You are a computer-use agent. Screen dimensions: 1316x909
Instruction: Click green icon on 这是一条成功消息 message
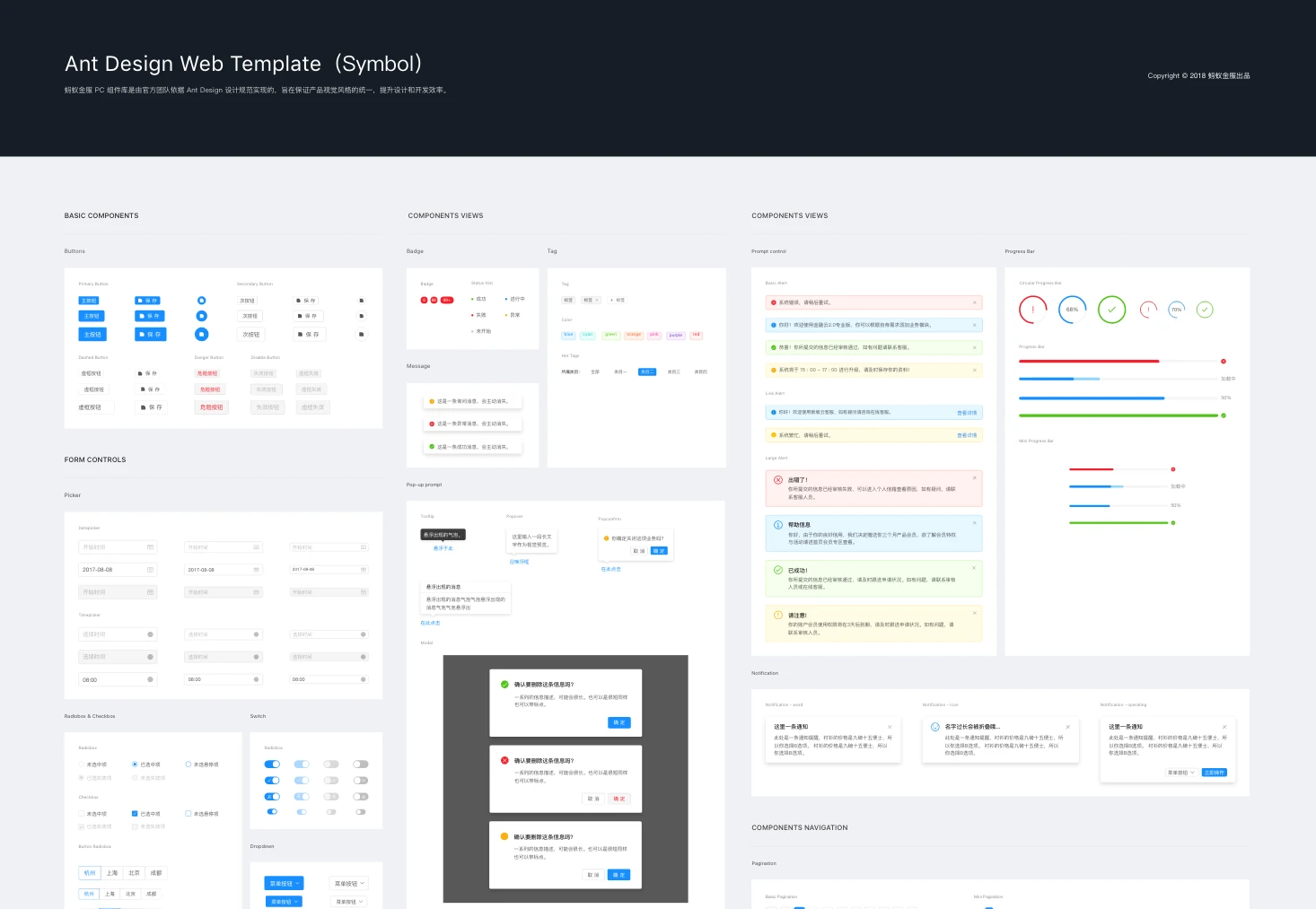click(432, 447)
